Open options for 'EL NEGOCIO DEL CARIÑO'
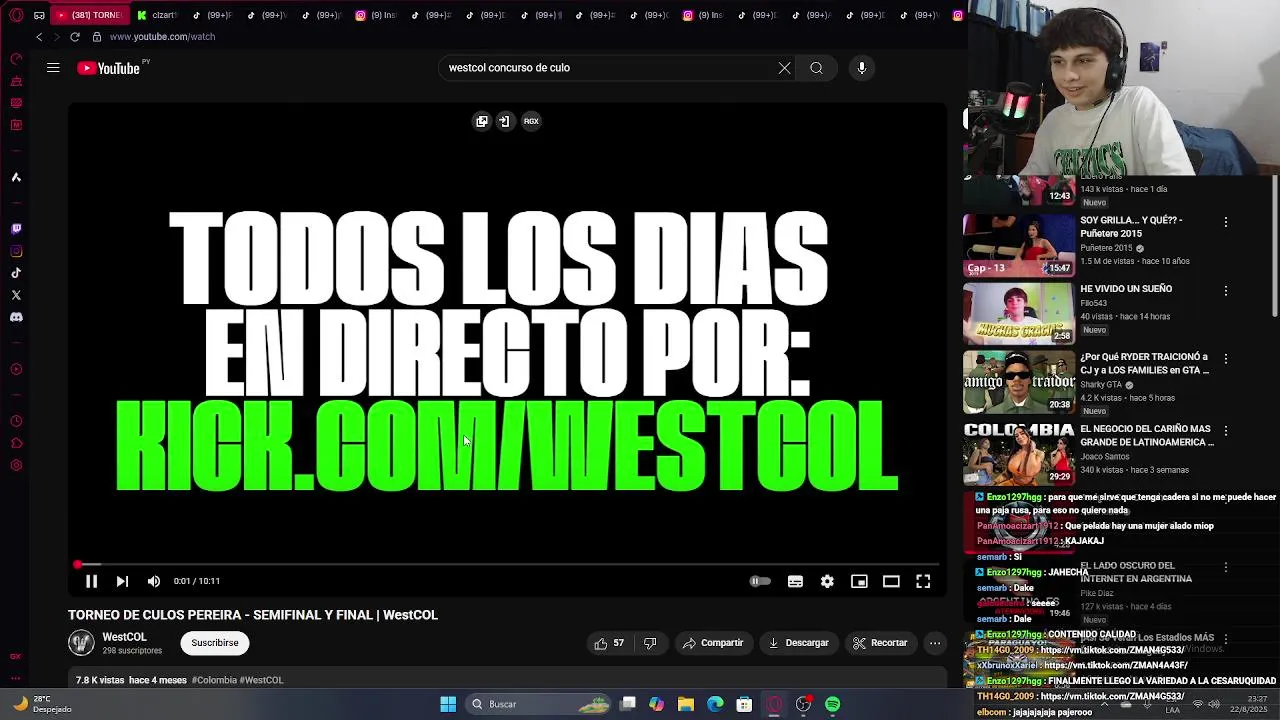This screenshot has height=720, width=1280. [x=1226, y=430]
